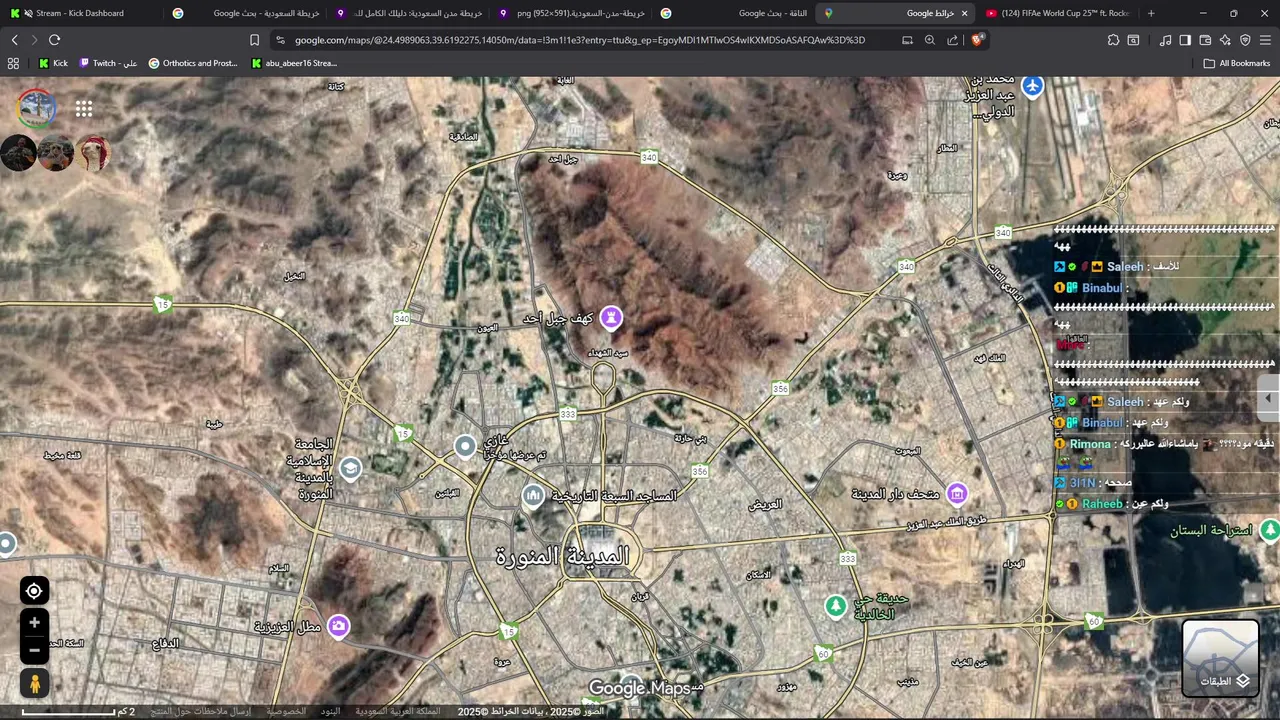Screen dimensions: 1280x720
Task: Click the كهف جبل أحد purple marker
Action: tap(611, 318)
